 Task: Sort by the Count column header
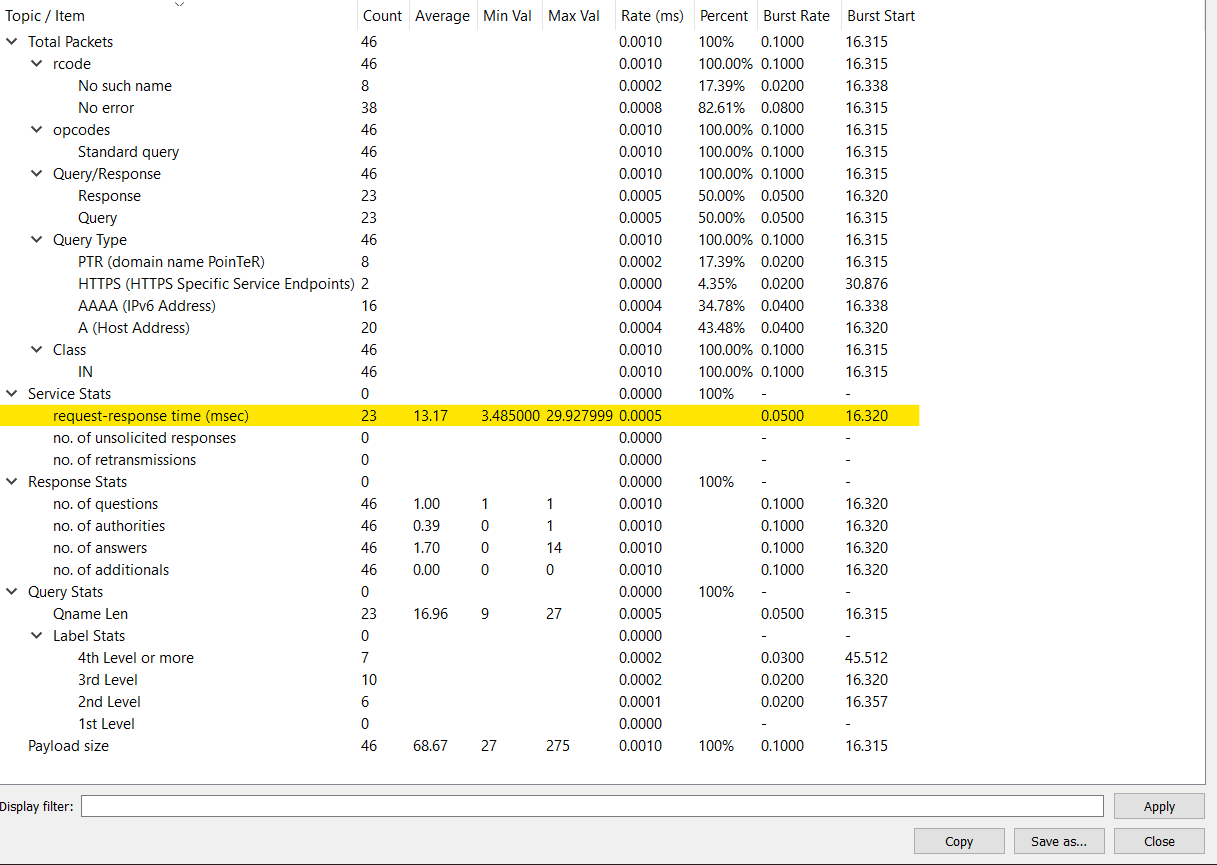point(382,15)
